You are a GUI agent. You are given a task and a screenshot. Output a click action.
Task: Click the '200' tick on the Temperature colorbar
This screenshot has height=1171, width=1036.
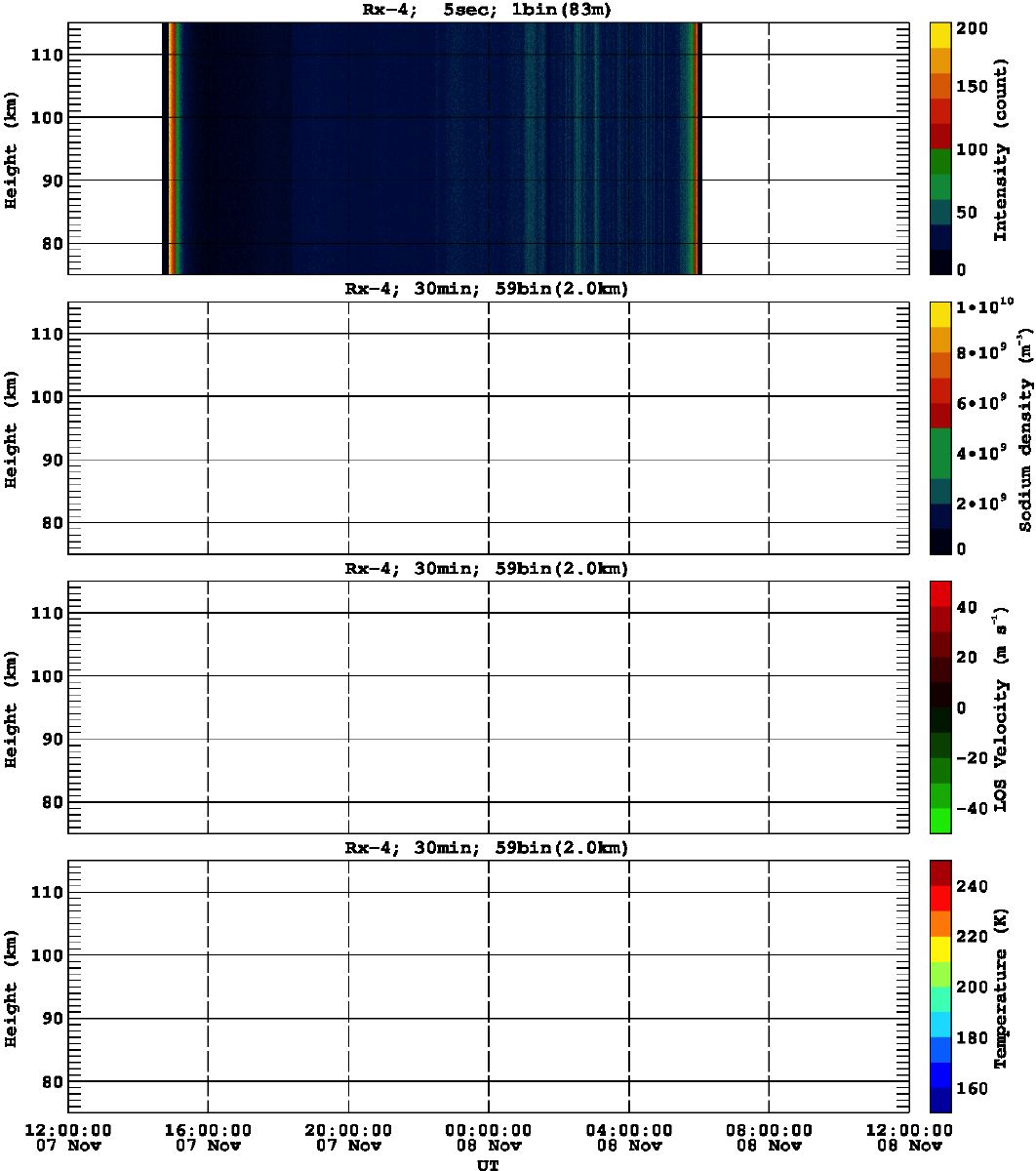[972, 987]
